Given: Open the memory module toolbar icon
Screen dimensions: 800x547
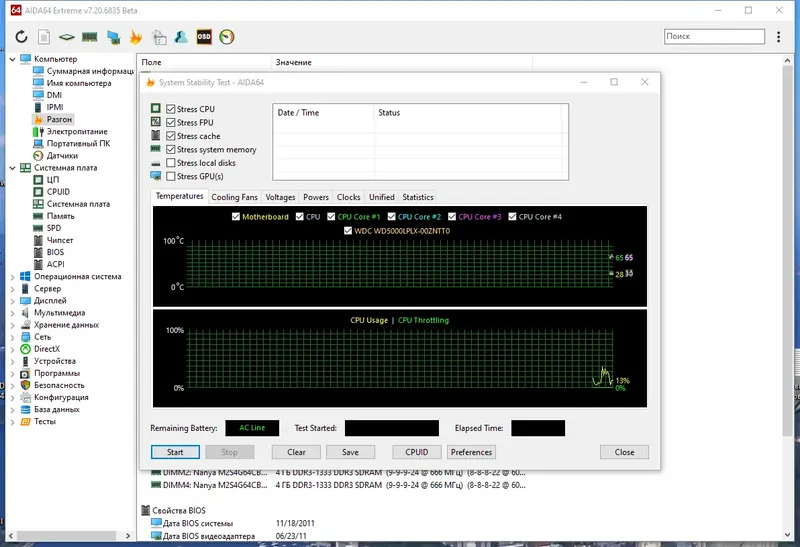Looking at the screenshot, I should click(x=89, y=37).
